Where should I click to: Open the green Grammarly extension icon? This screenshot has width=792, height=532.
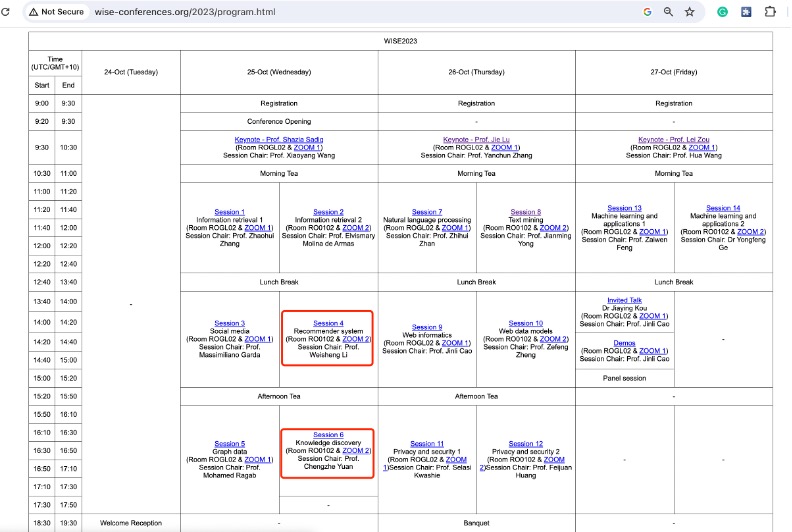[723, 12]
